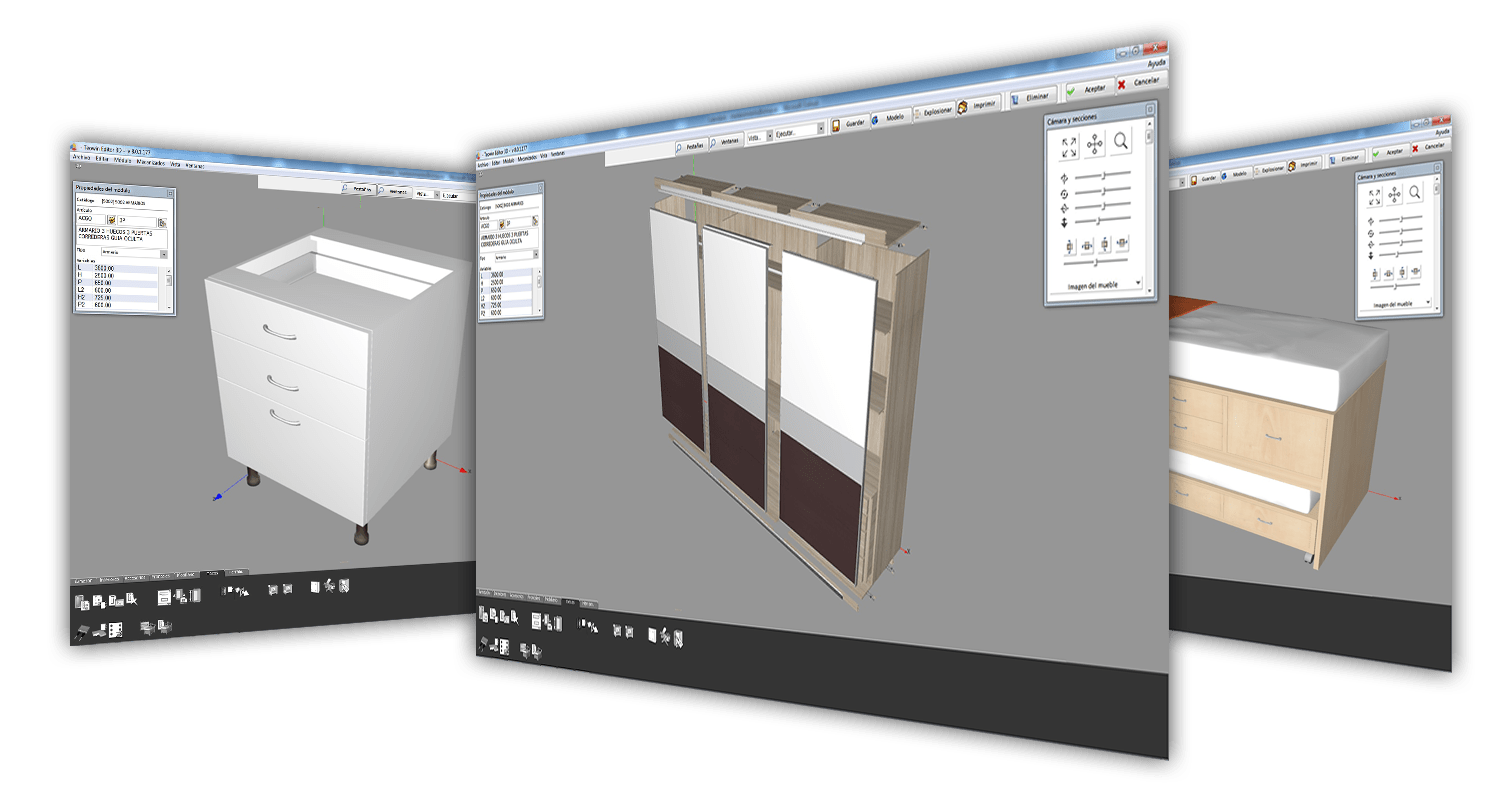Select L value 3600.00 in left panel
The width and height of the screenshot is (1500, 800).
tap(104, 268)
